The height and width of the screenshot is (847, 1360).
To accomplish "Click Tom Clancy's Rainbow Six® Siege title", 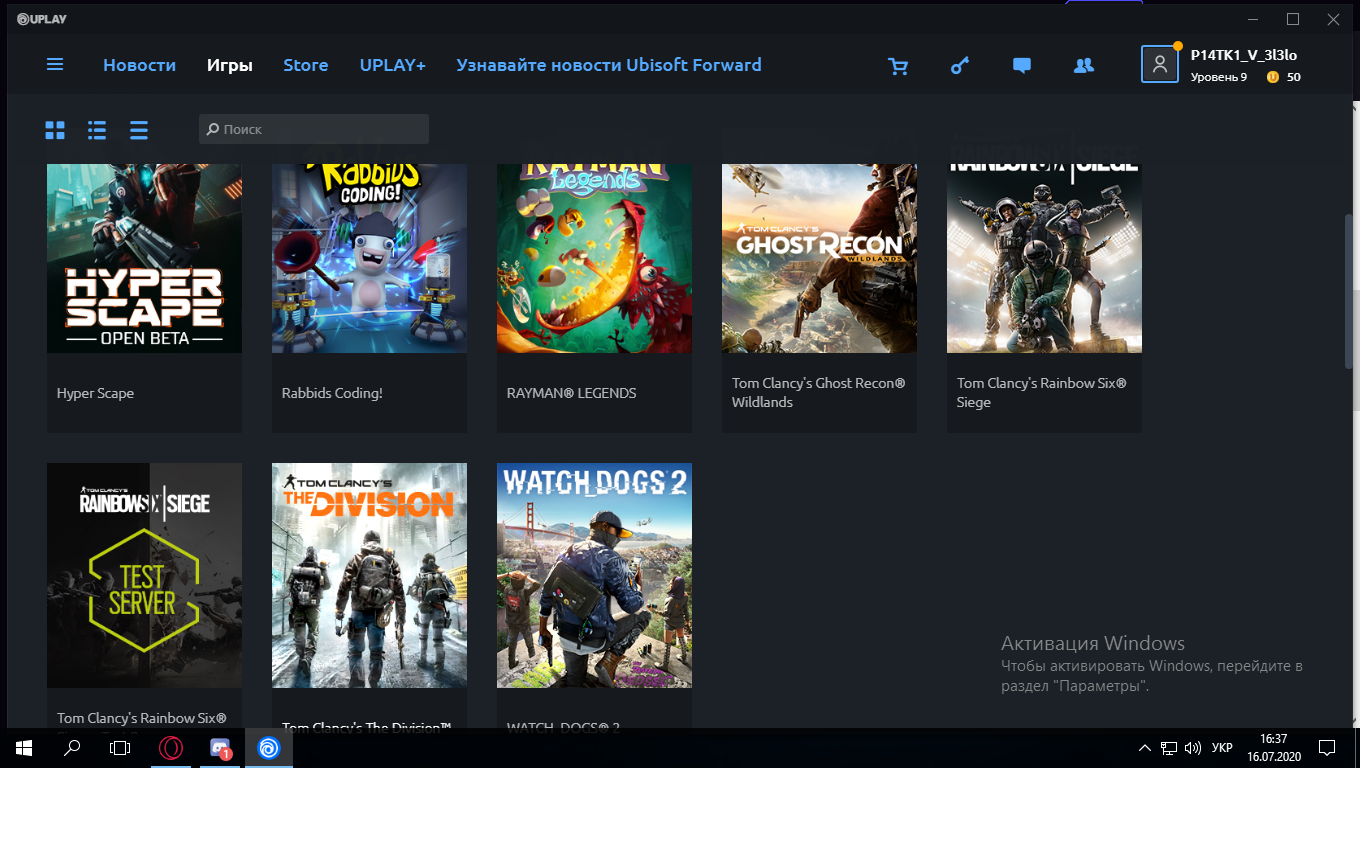I will (1042, 393).
